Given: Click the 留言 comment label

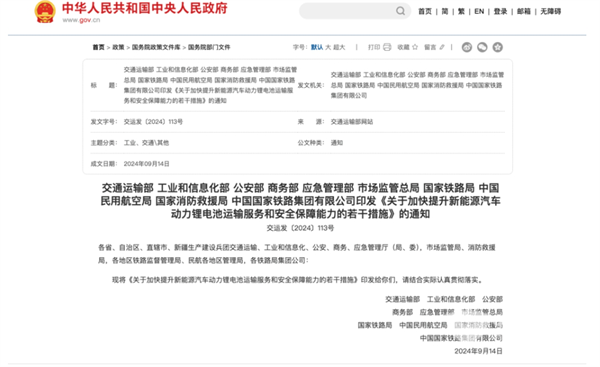Looking at the screenshot, I should coord(430,47).
